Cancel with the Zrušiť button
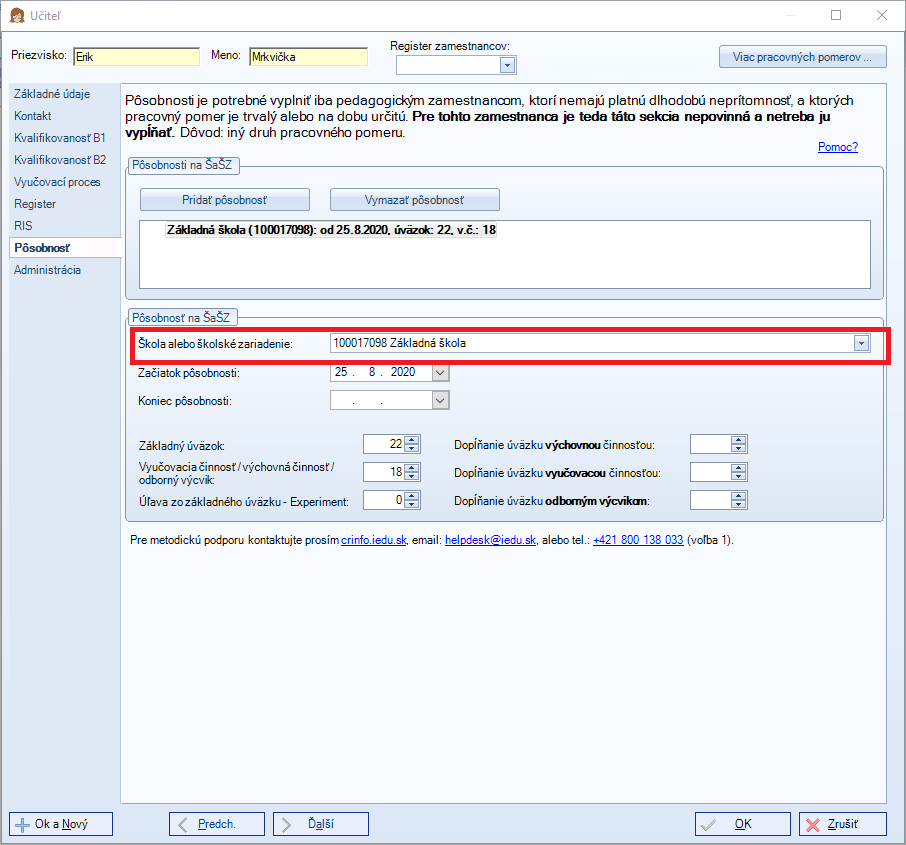The image size is (906, 845). click(x=842, y=824)
